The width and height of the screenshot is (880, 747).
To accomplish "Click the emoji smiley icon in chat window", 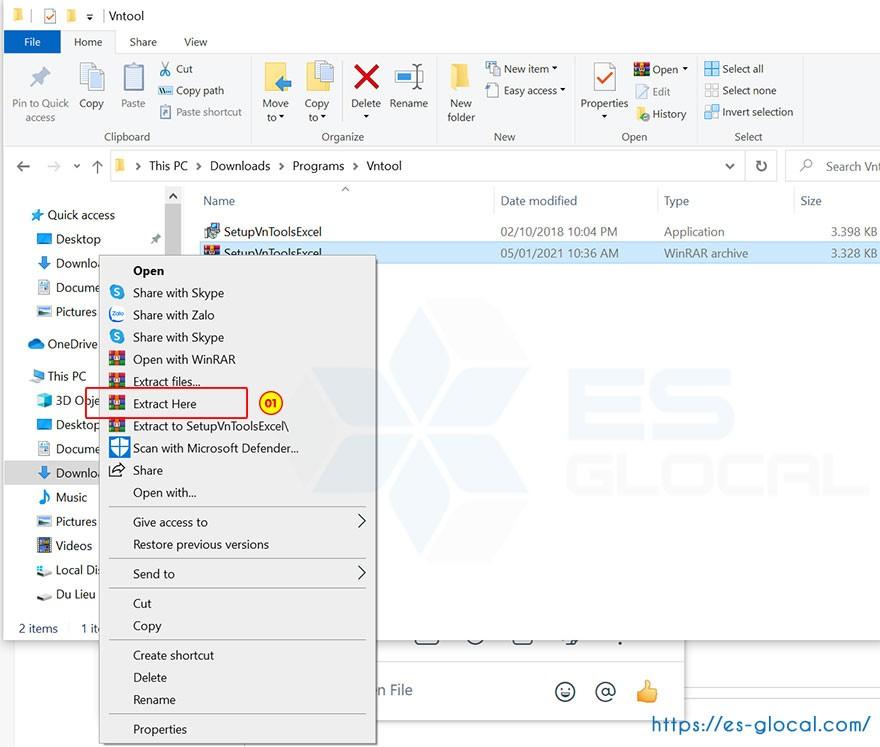I will 565,691.
